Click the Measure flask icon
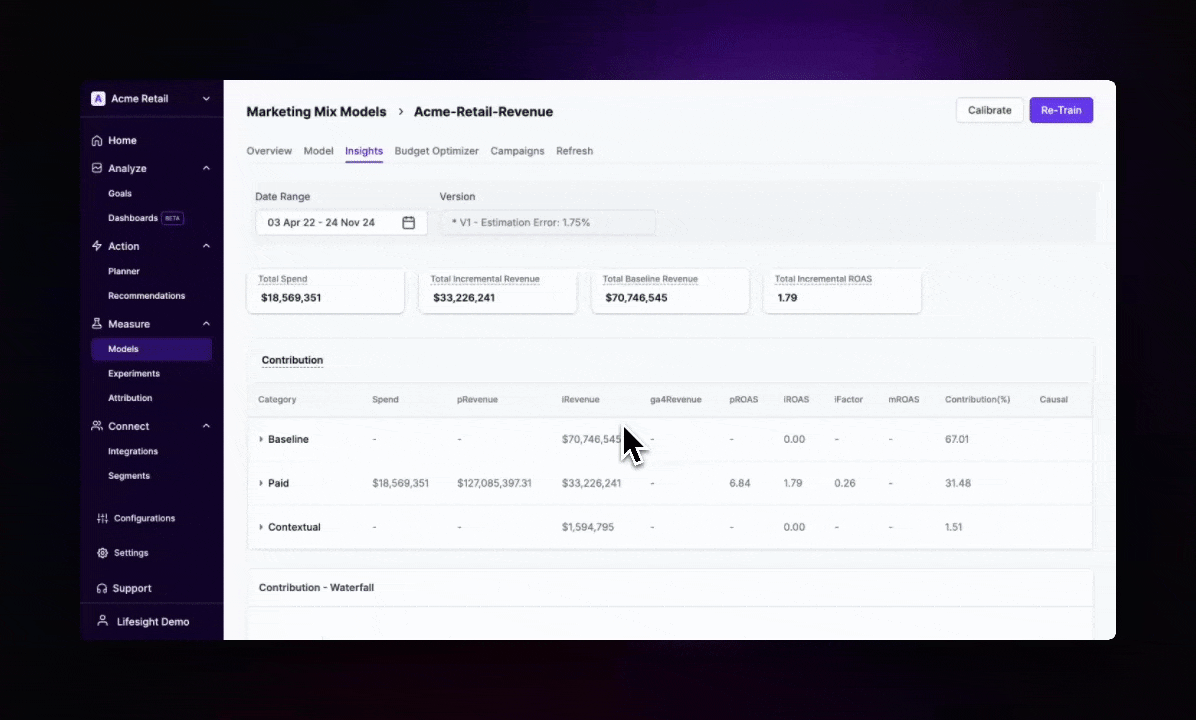This screenshot has width=1196, height=720. [97, 323]
